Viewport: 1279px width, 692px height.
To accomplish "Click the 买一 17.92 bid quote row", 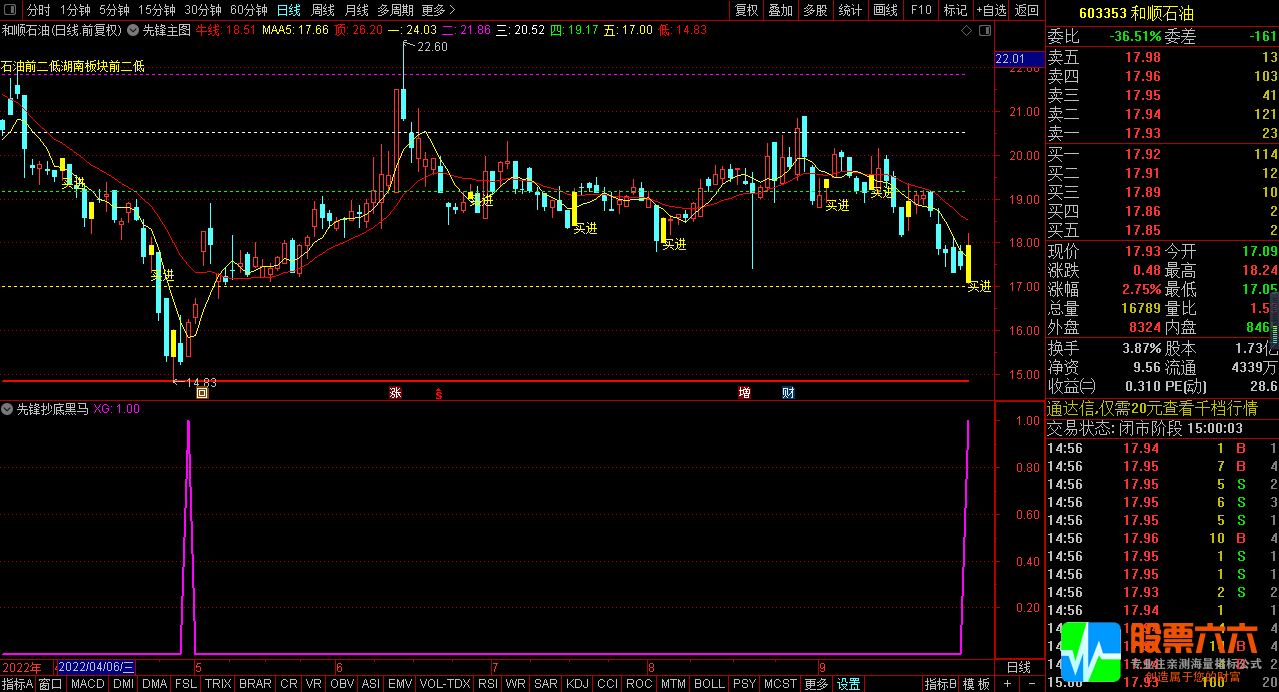I will tap(1162, 154).
